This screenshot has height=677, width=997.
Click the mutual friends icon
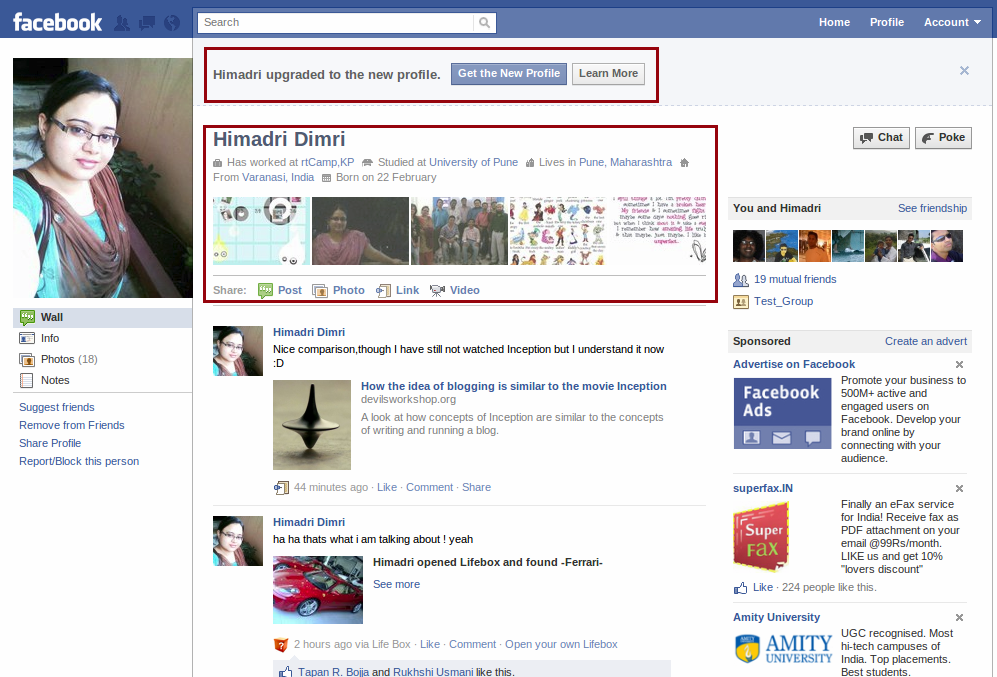pyautogui.click(x=740, y=280)
